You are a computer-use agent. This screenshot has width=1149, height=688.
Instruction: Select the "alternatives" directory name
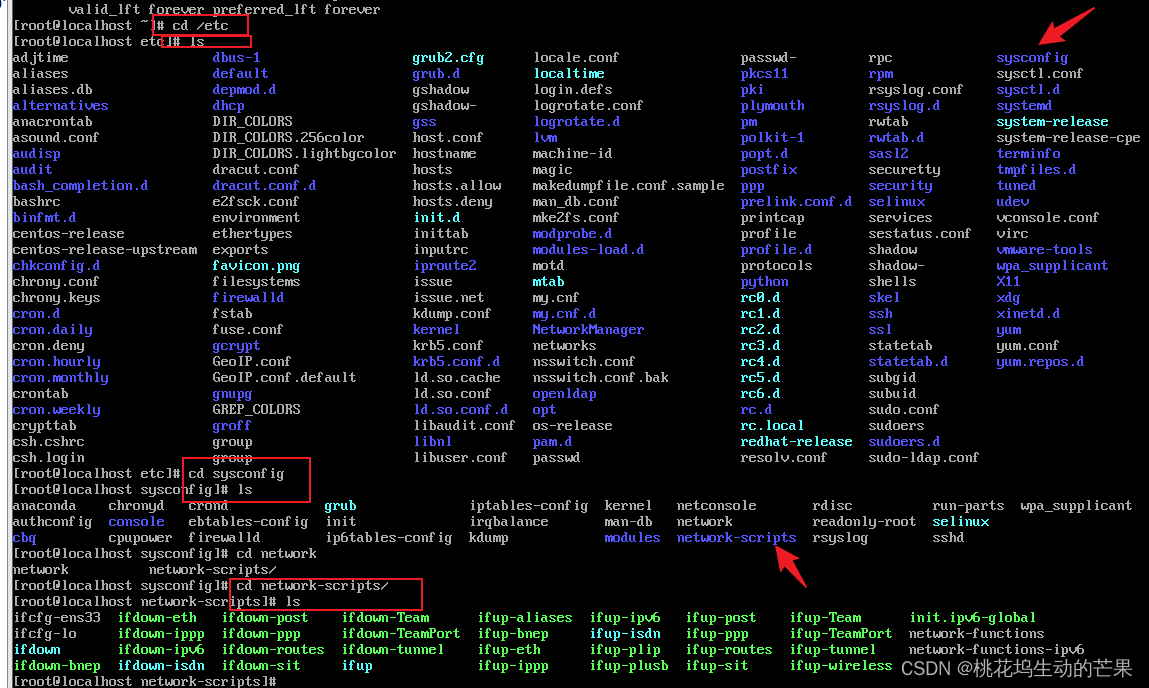click(x=60, y=106)
